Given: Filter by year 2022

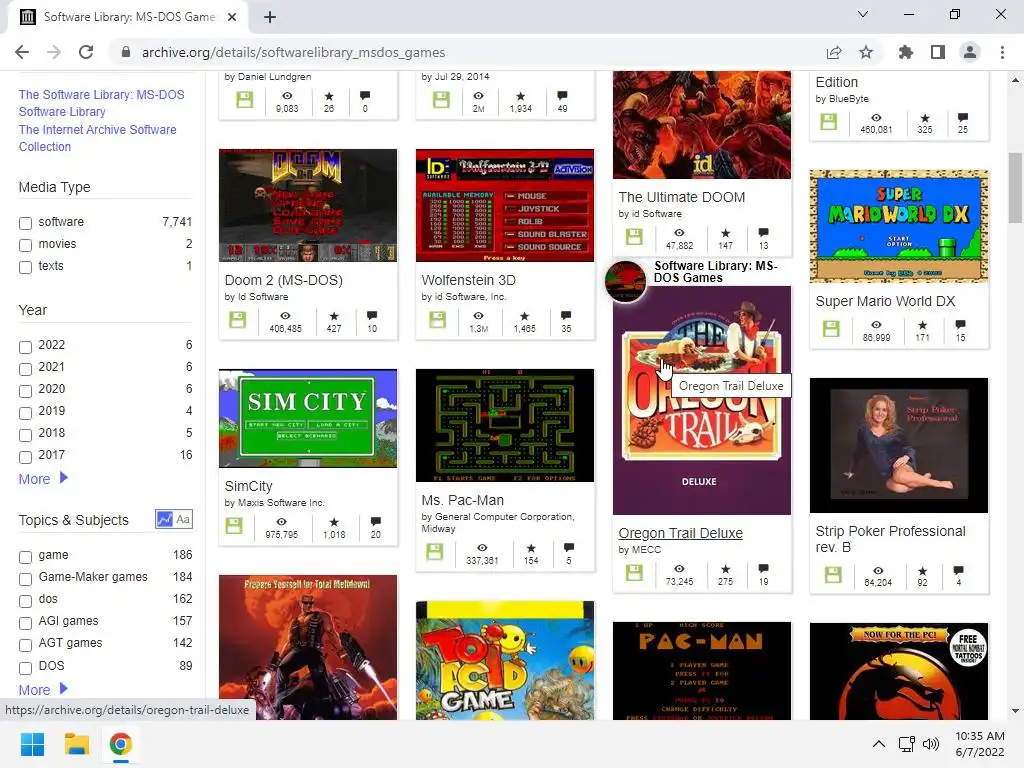Looking at the screenshot, I should point(25,347).
